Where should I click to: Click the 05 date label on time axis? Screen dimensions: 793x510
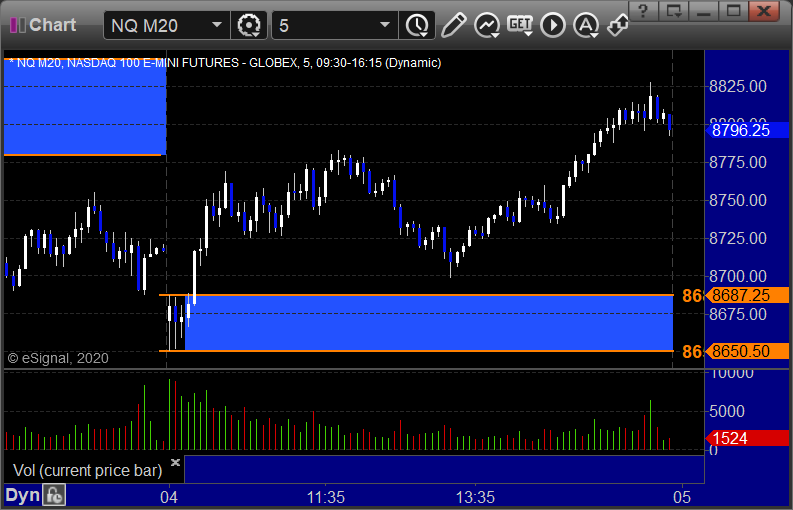682,497
